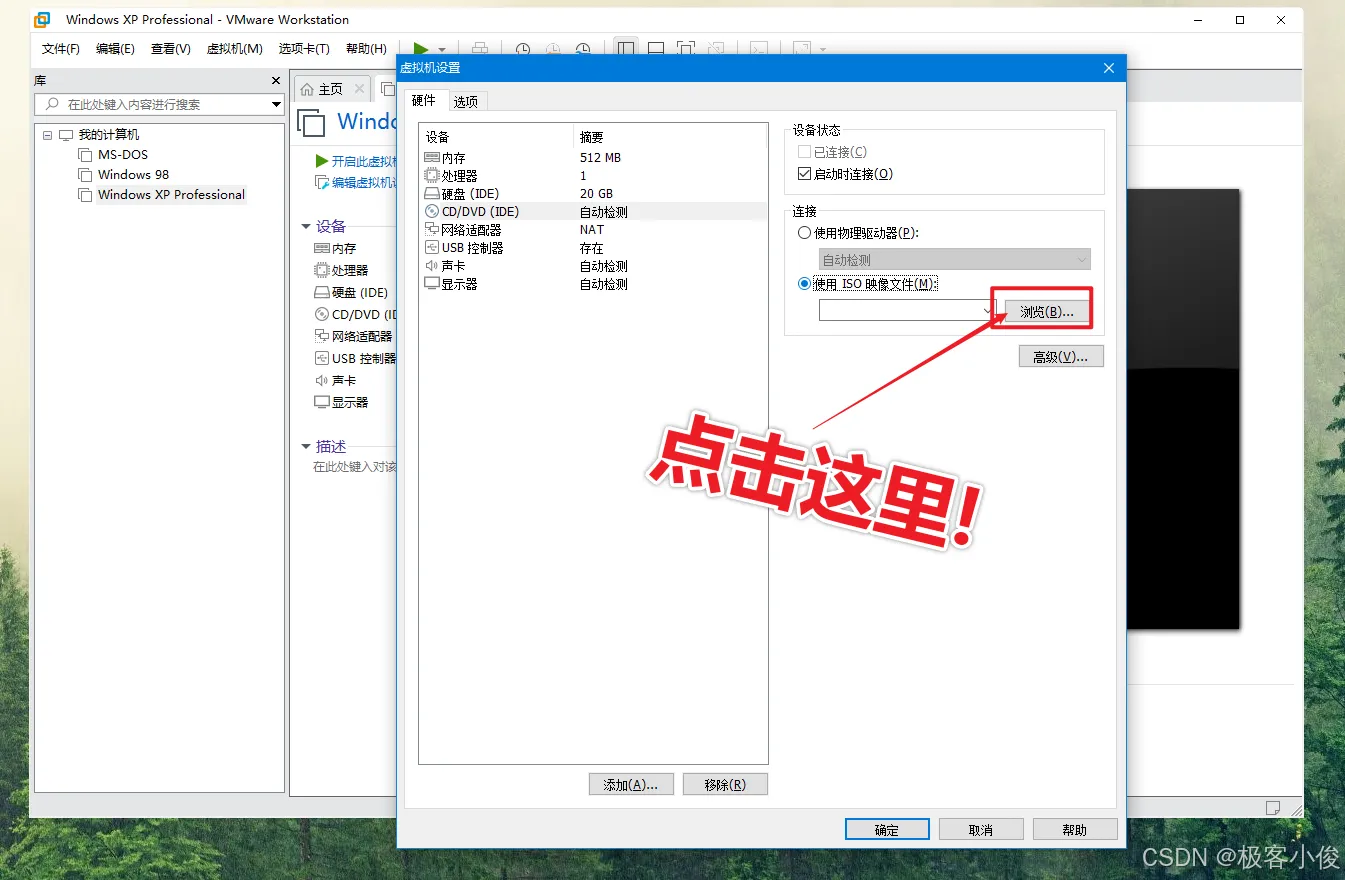Image resolution: width=1345 pixels, height=880 pixels.
Task: Confirm with the 确定 button
Action: pyautogui.click(x=887, y=830)
